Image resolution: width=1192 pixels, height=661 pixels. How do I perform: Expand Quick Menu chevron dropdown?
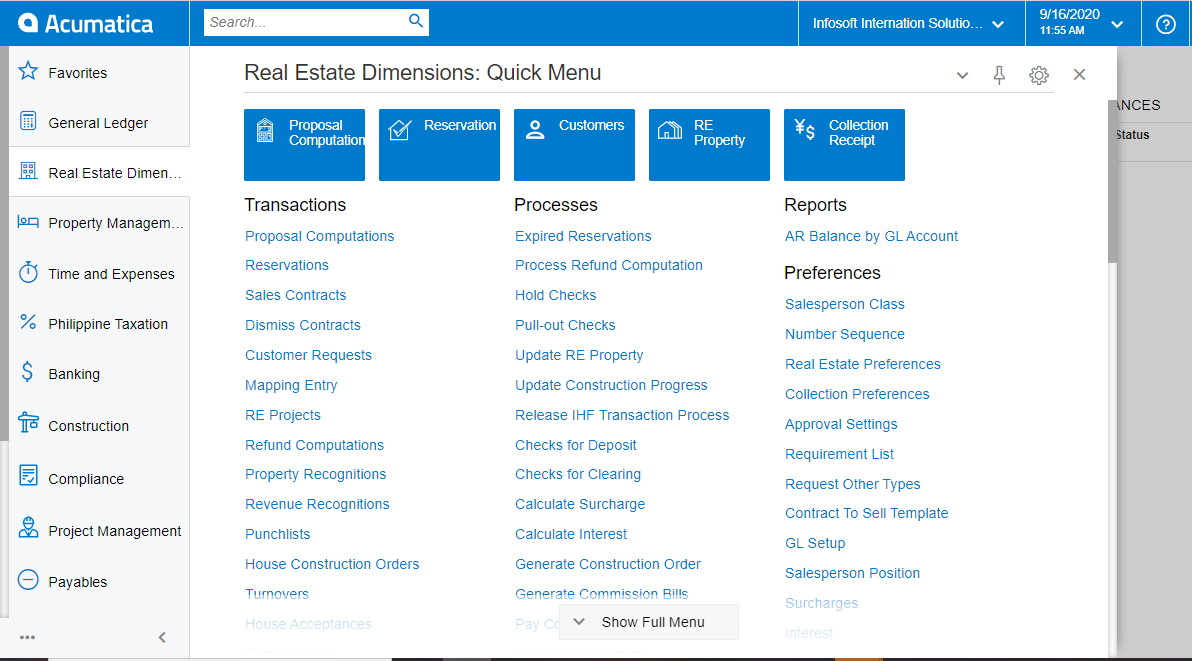[x=962, y=75]
